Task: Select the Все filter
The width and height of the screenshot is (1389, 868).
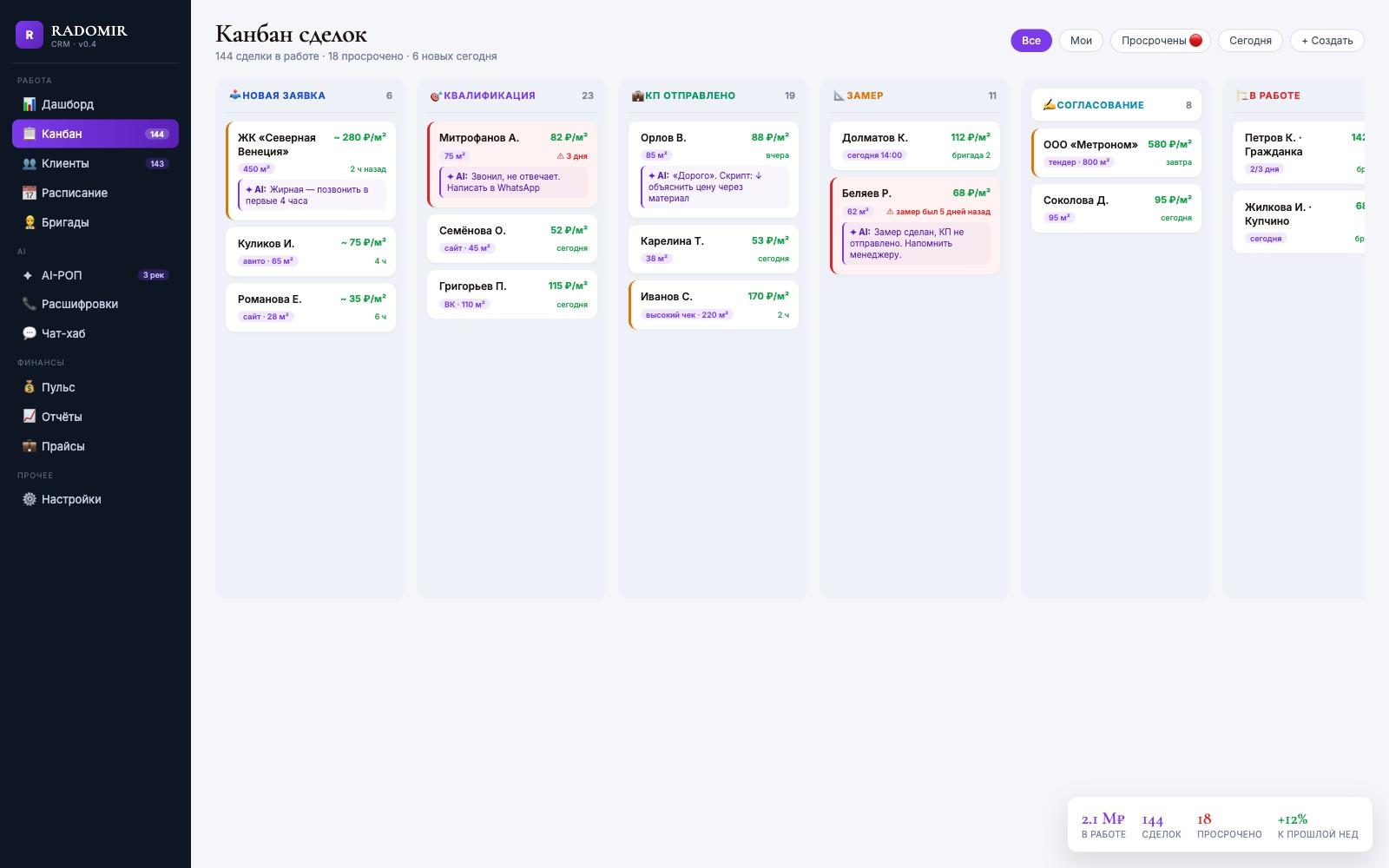Action: coord(1031,40)
